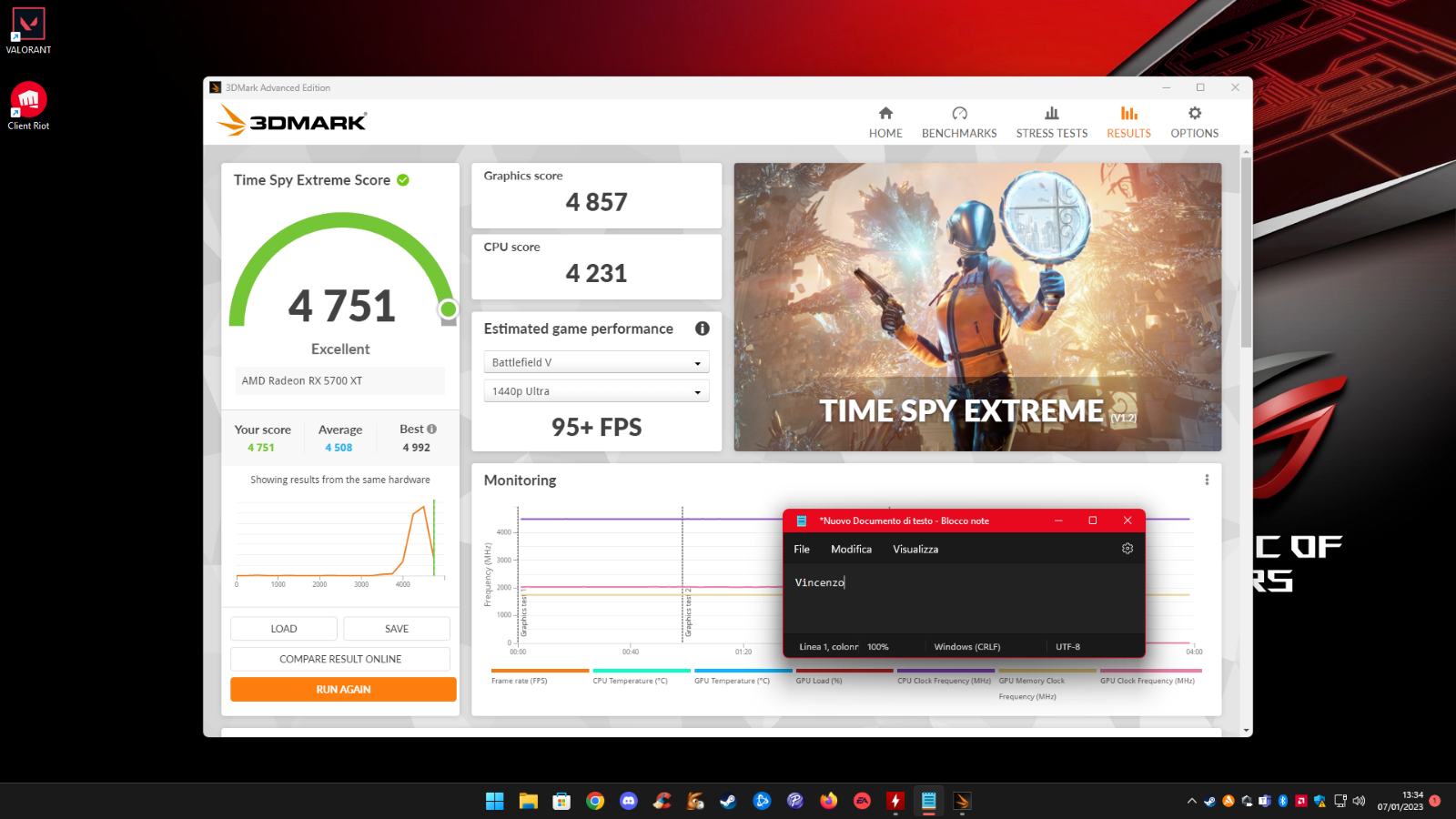Image resolution: width=1456 pixels, height=819 pixels.
Task: Open the Monitoring panel three-dot menu
Action: [x=1207, y=480]
